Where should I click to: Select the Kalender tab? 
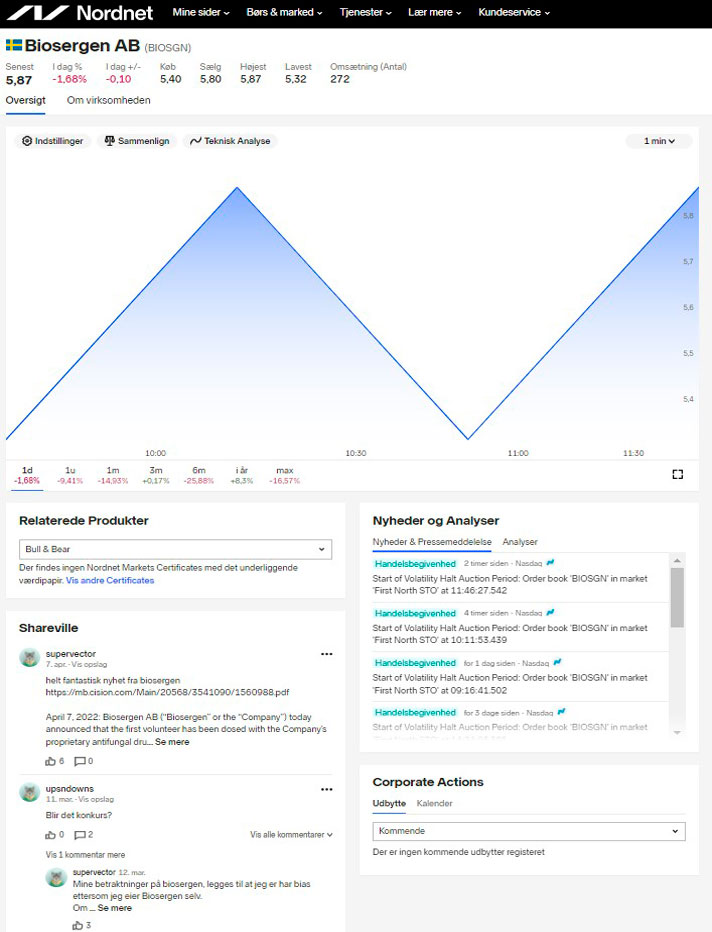[434, 804]
